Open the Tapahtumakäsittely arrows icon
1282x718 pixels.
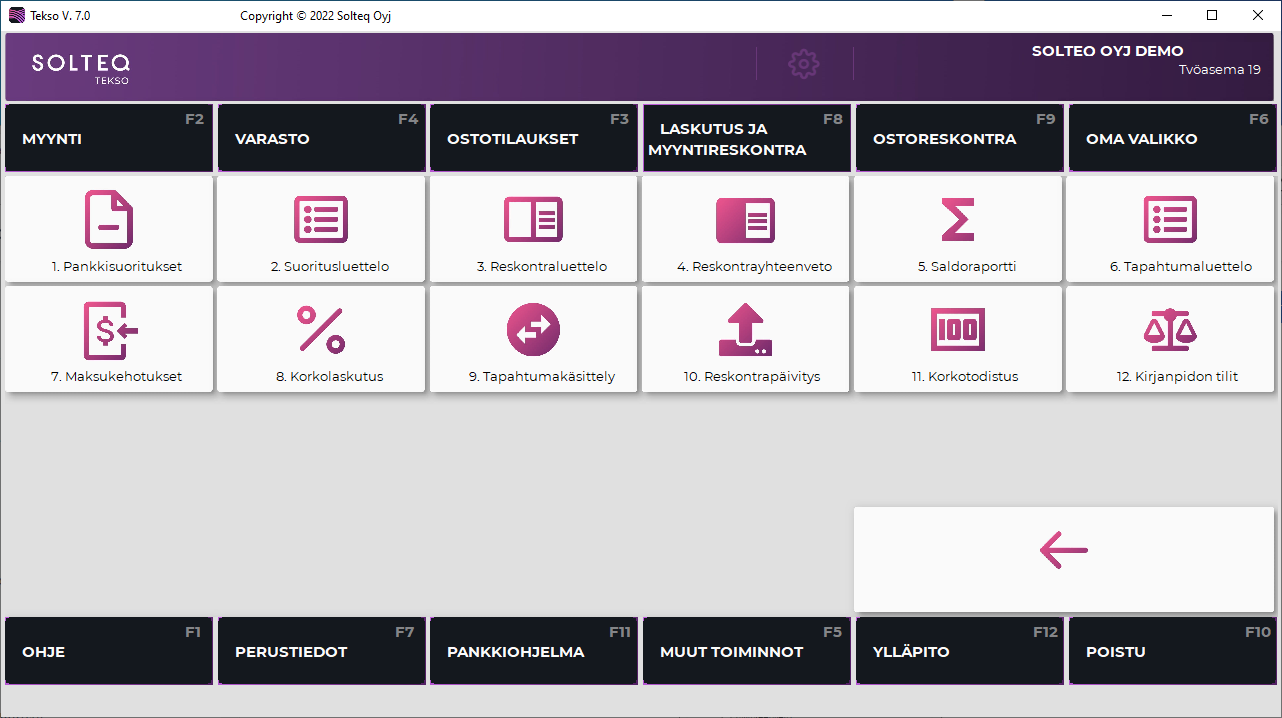(533, 330)
